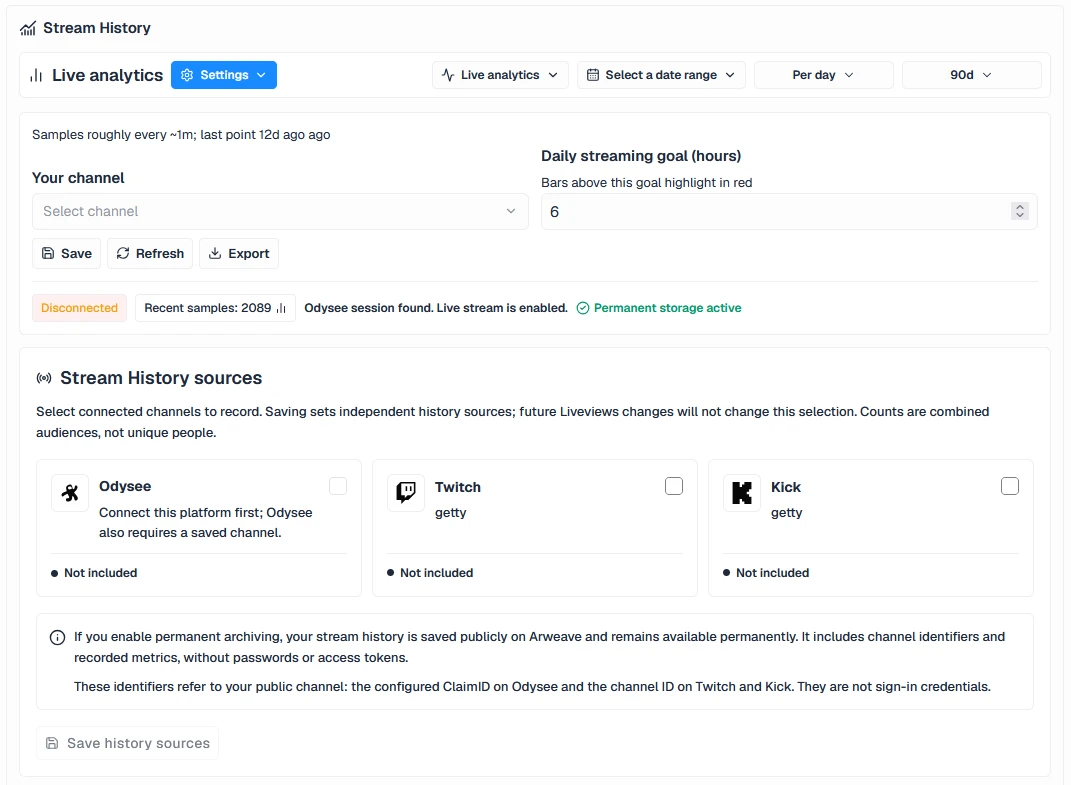Save the channel settings

pos(67,253)
